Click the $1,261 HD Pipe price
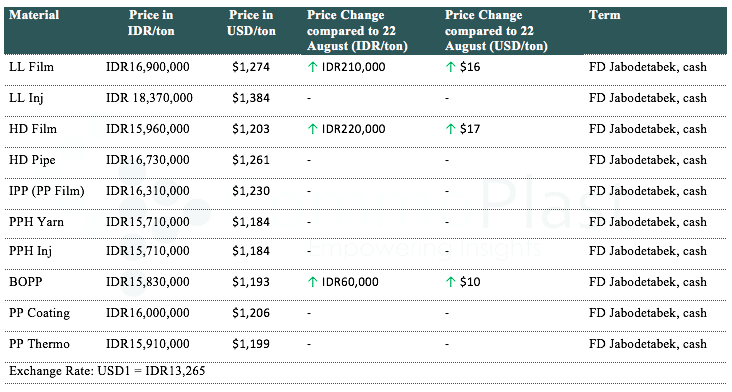The image size is (732, 392). click(251, 160)
